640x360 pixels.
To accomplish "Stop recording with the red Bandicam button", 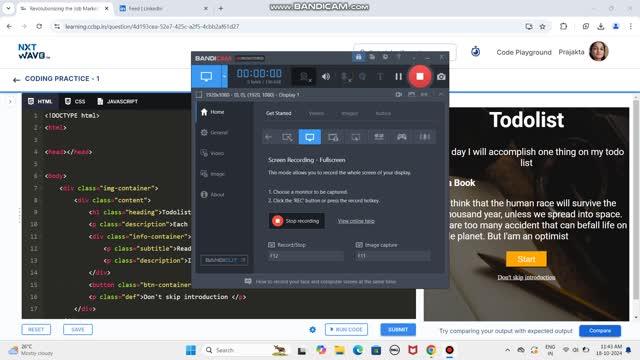I will pyautogui.click(x=420, y=76).
